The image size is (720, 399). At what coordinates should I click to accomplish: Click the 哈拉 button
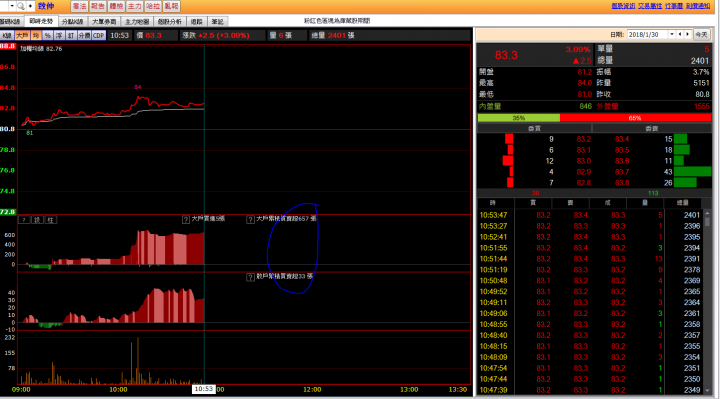click(x=153, y=6)
